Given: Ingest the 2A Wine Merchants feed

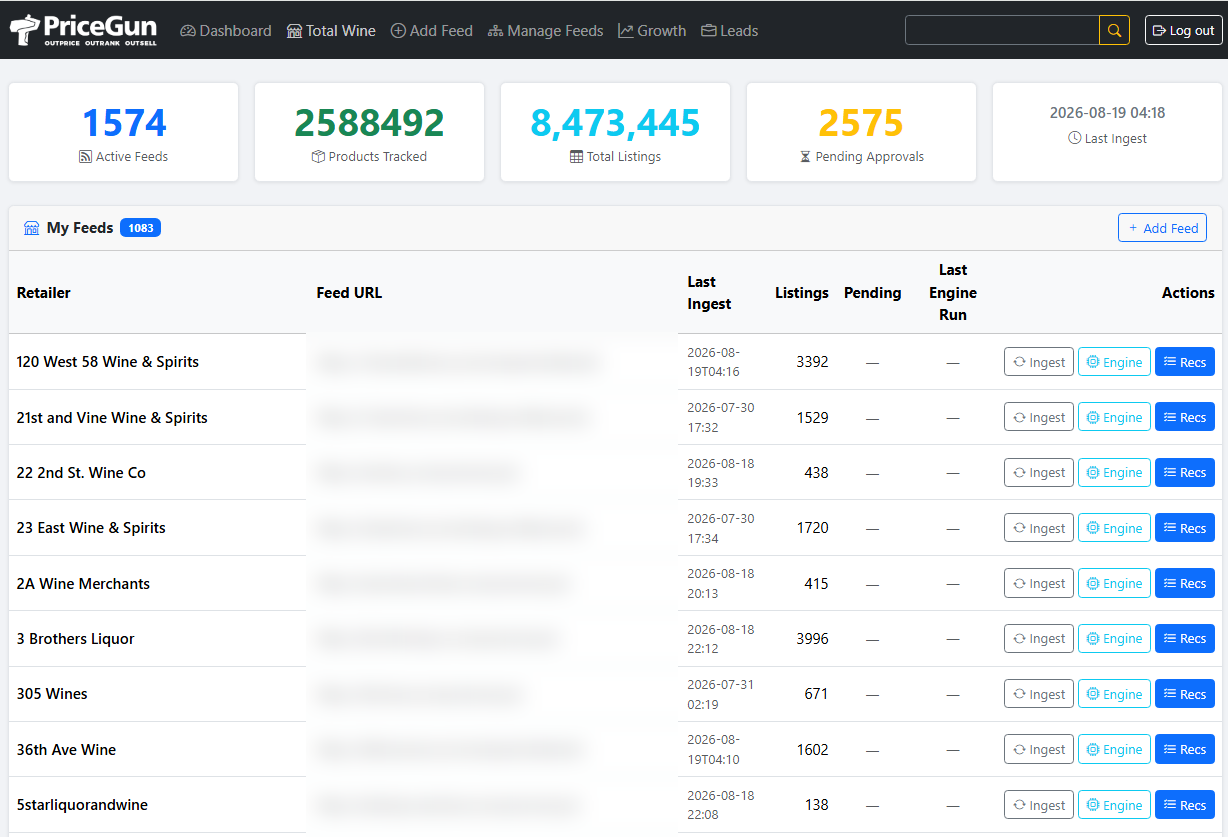Looking at the screenshot, I should [1039, 583].
